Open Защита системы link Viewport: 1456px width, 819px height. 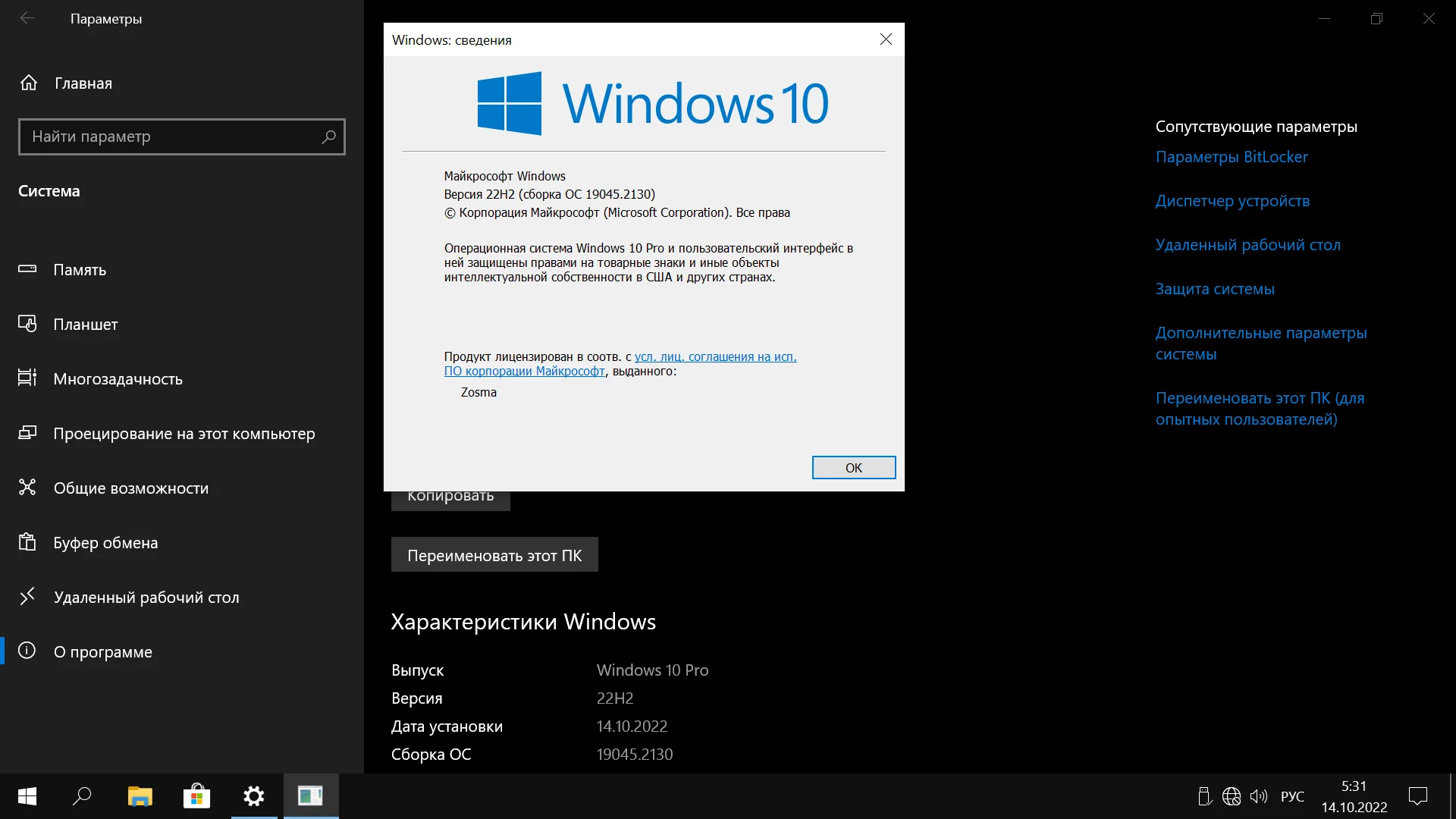1214,289
